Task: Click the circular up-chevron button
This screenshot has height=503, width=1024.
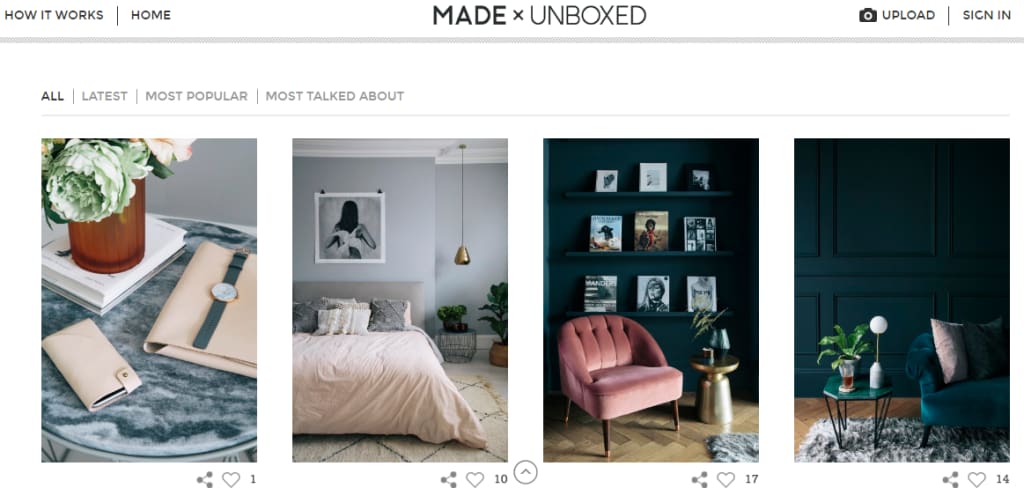Action: click(x=526, y=472)
